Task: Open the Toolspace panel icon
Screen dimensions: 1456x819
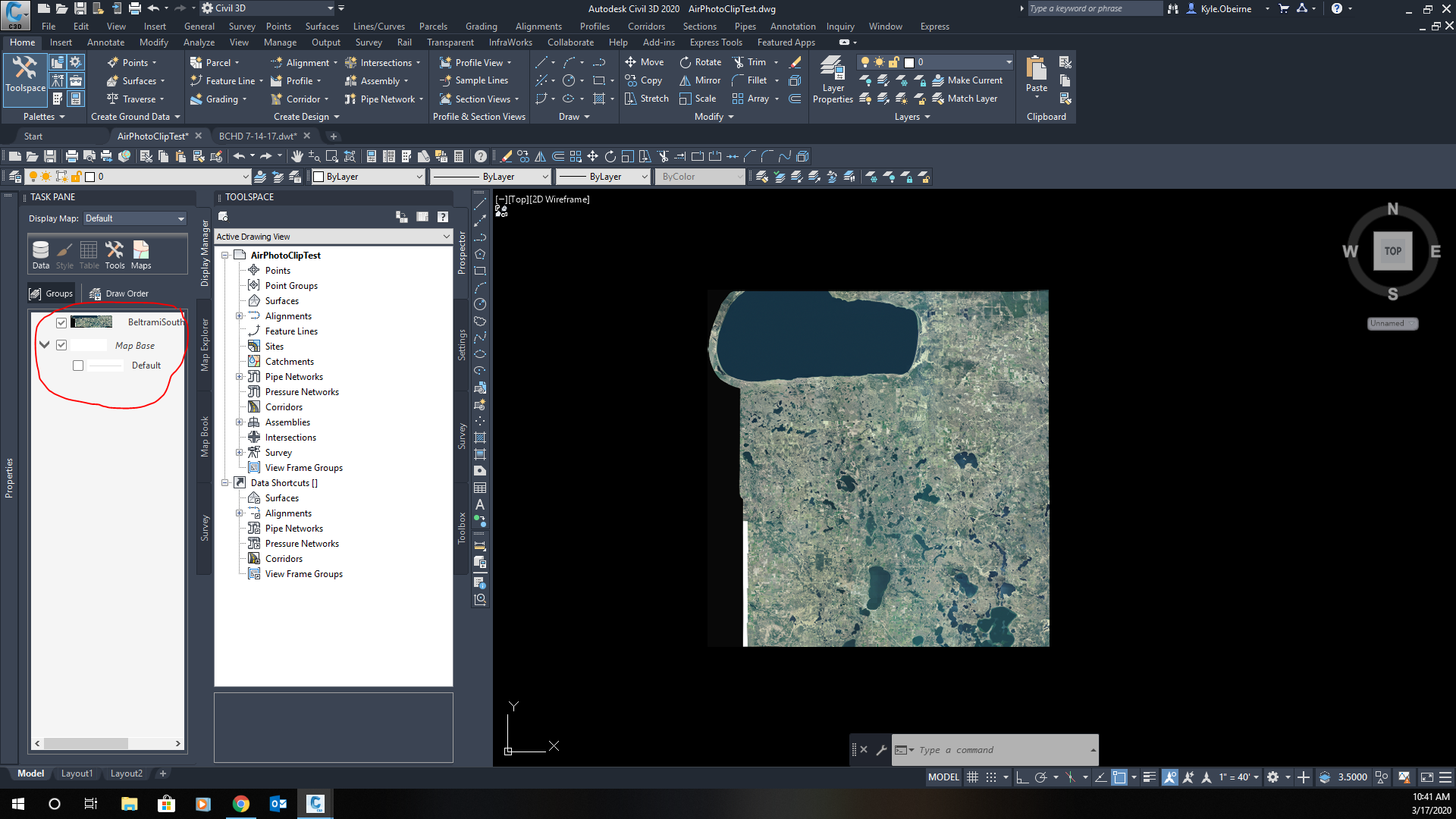Action: point(25,78)
